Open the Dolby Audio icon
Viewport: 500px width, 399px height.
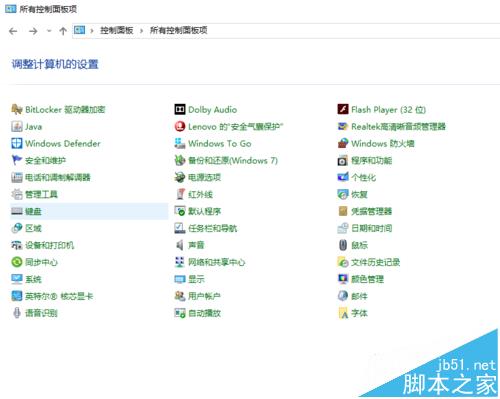180,109
